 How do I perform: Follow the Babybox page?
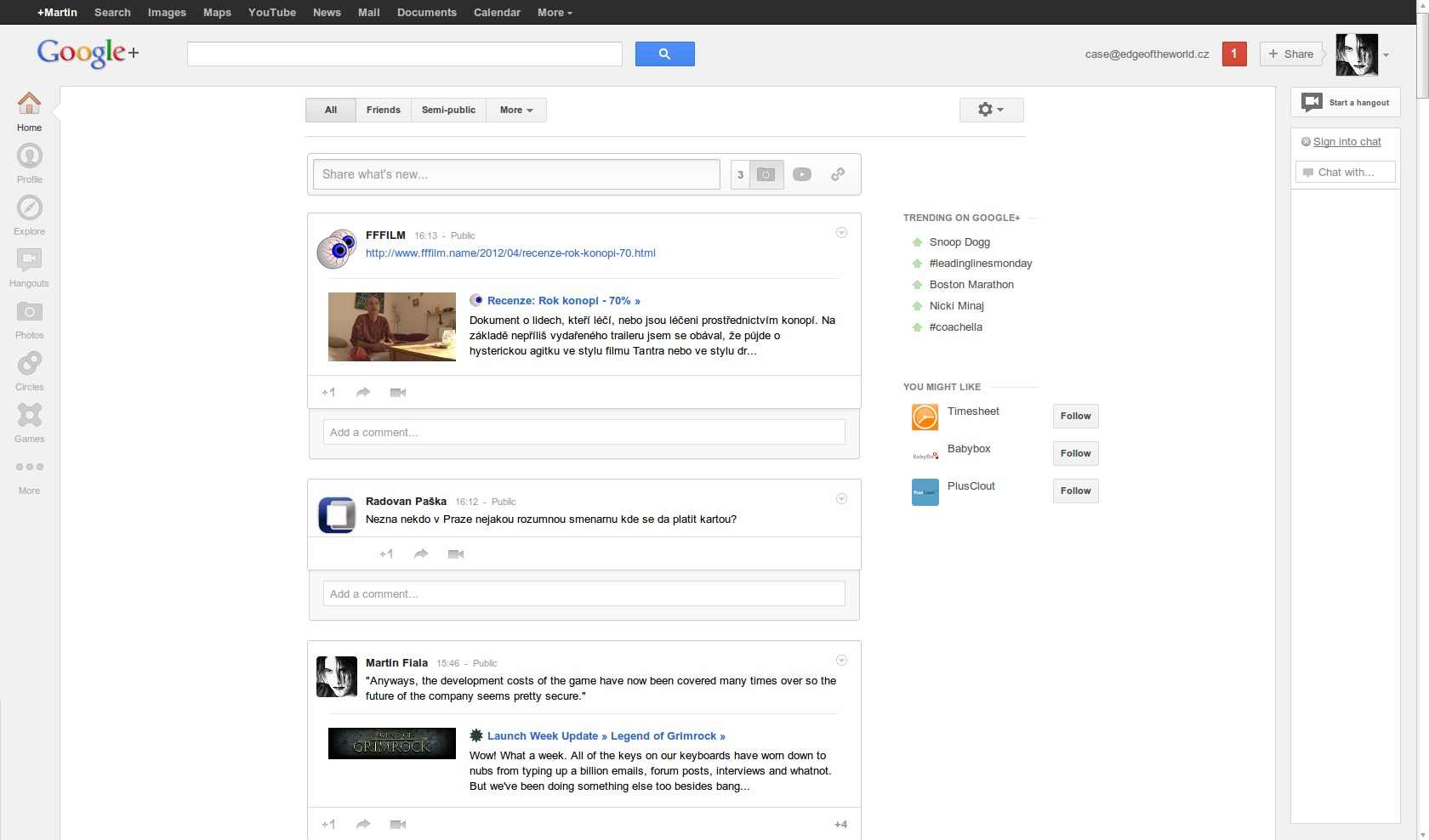pyautogui.click(x=1075, y=453)
